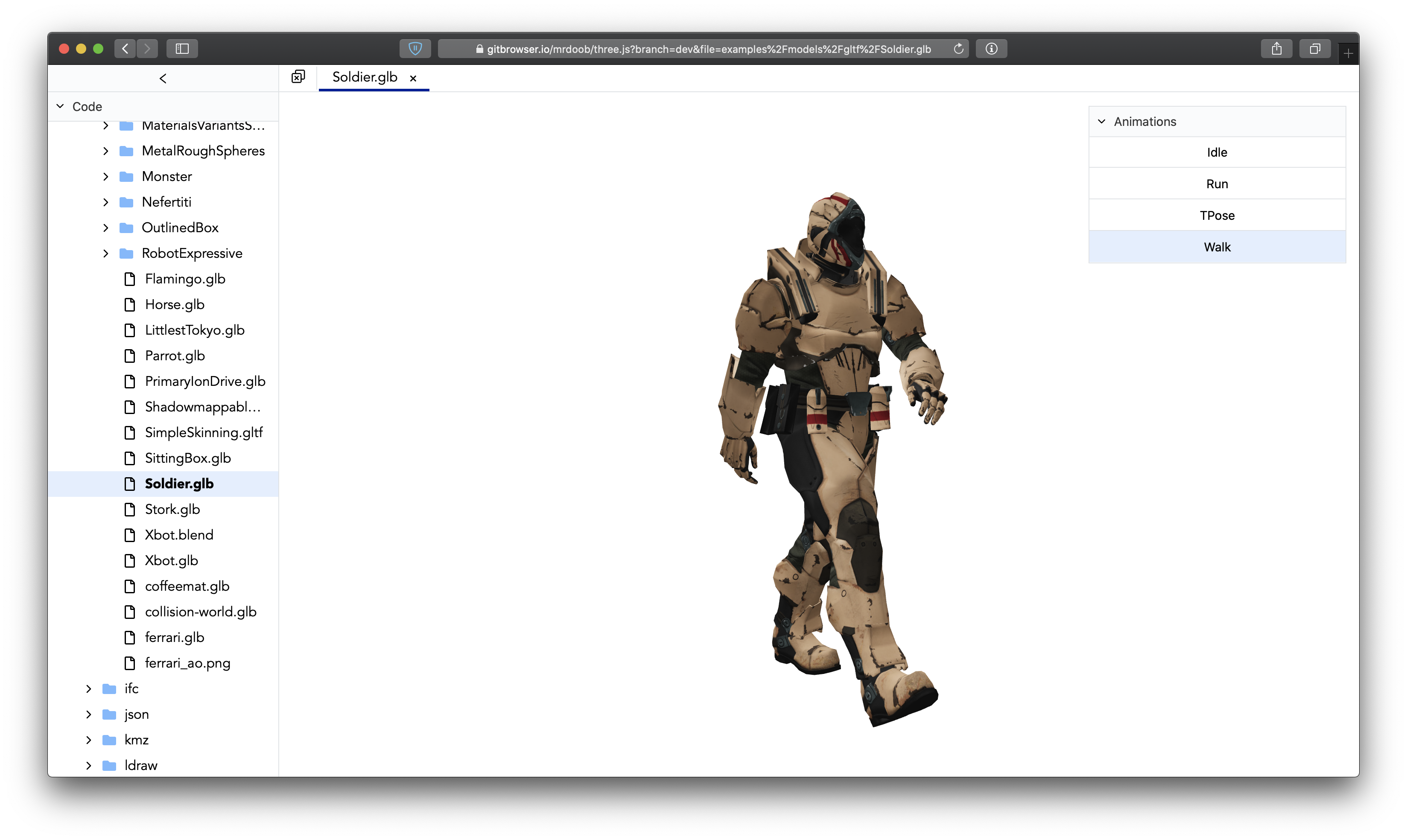The image size is (1407, 840).
Task: Toggle the Safari sidebar button
Action: pyautogui.click(x=182, y=49)
